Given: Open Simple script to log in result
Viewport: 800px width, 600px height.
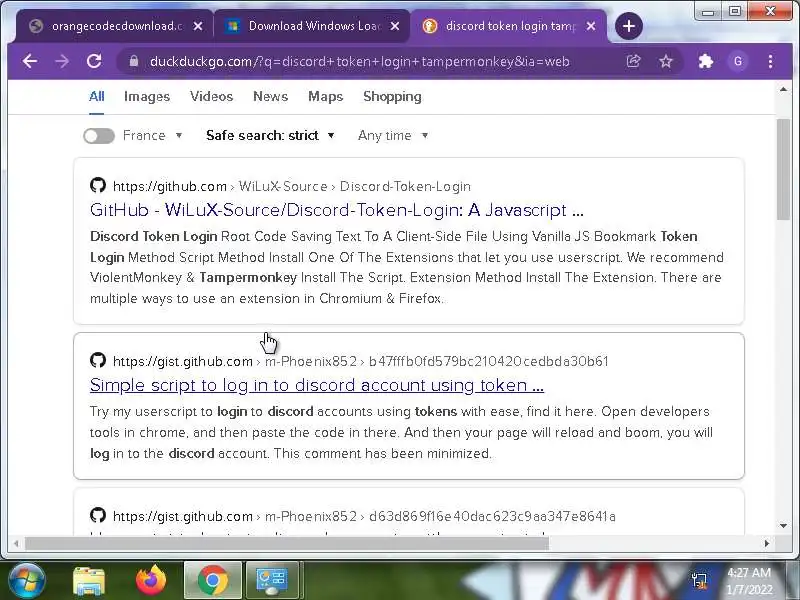Looking at the screenshot, I should [x=317, y=385].
